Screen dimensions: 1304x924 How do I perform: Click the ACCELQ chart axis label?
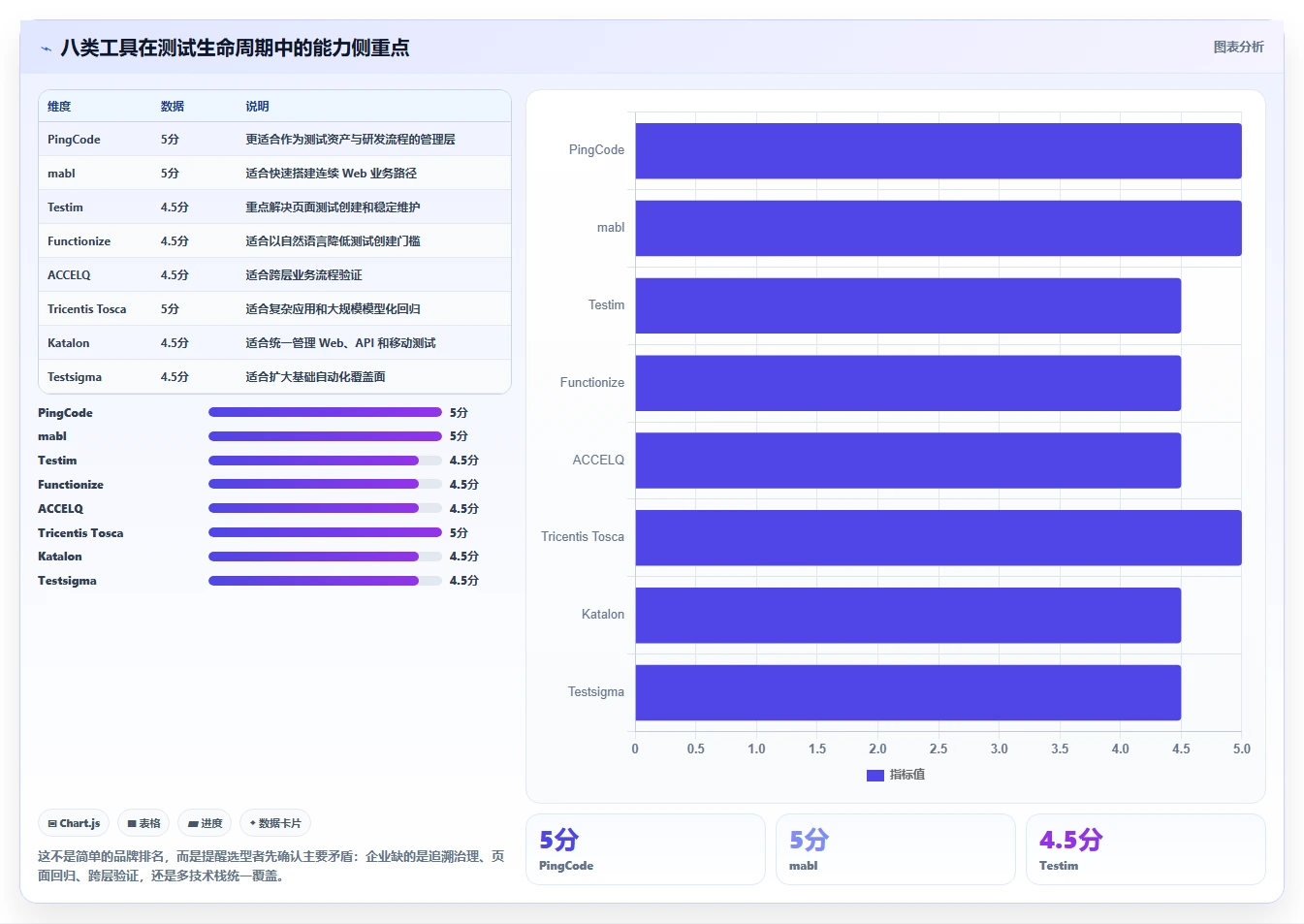click(x=598, y=461)
